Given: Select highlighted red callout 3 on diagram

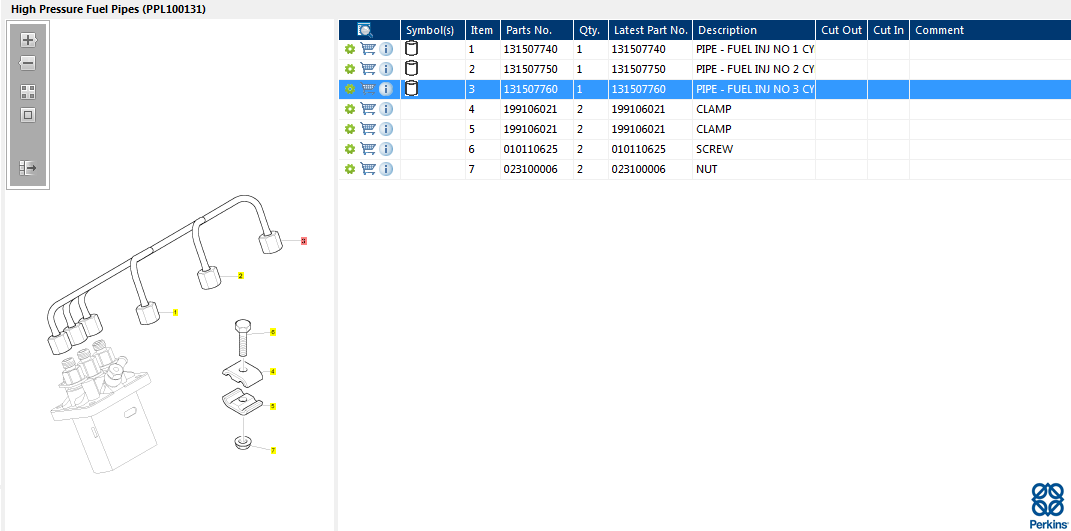Looking at the screenshot, I should (304, 241).
